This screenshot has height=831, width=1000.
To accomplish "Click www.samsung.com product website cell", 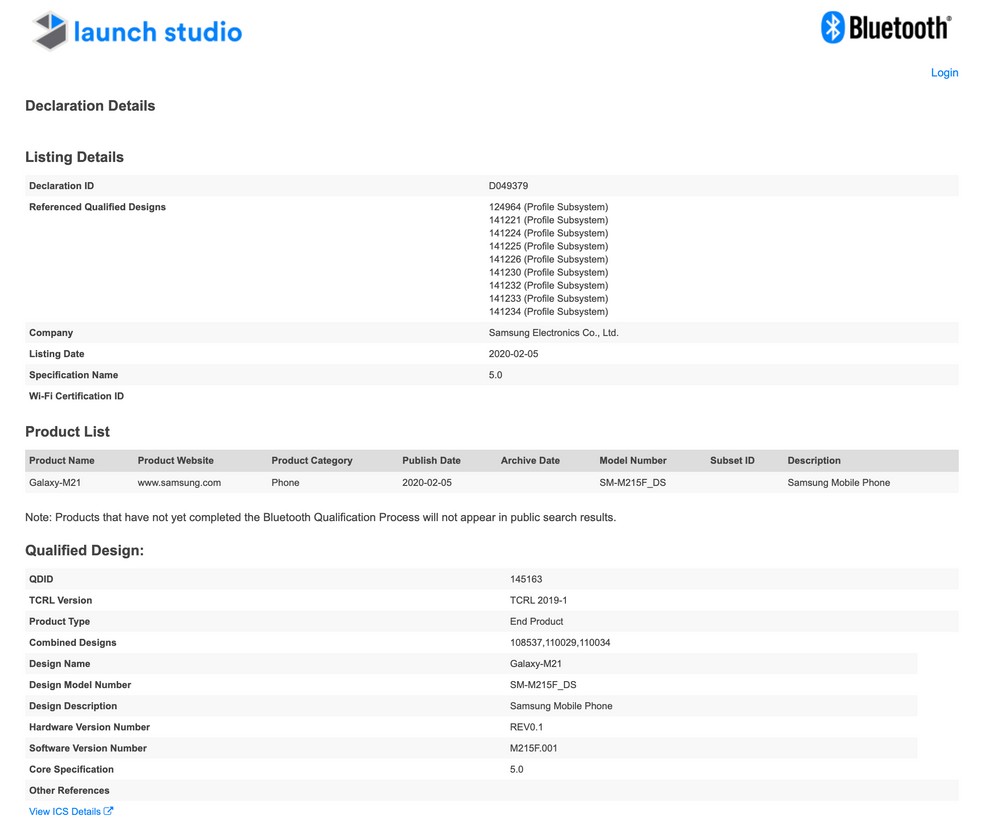I will tap(179, 483).
